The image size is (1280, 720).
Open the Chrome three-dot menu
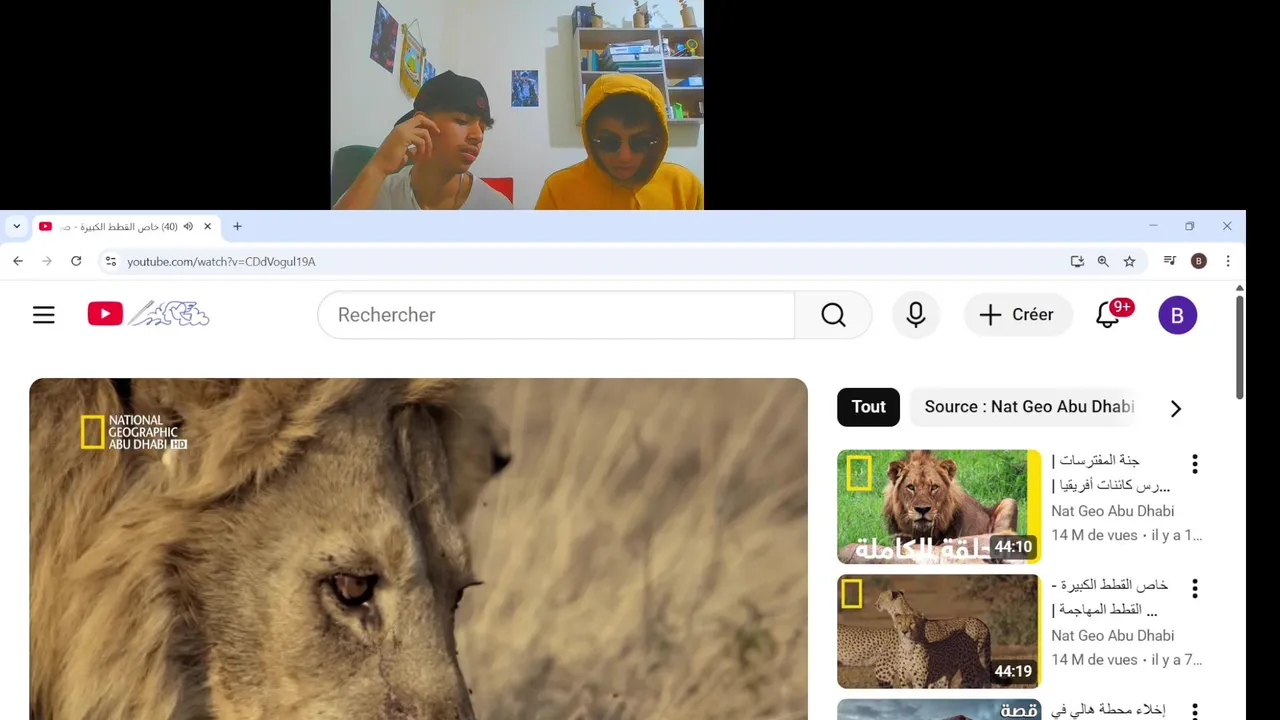point(1228,261)
